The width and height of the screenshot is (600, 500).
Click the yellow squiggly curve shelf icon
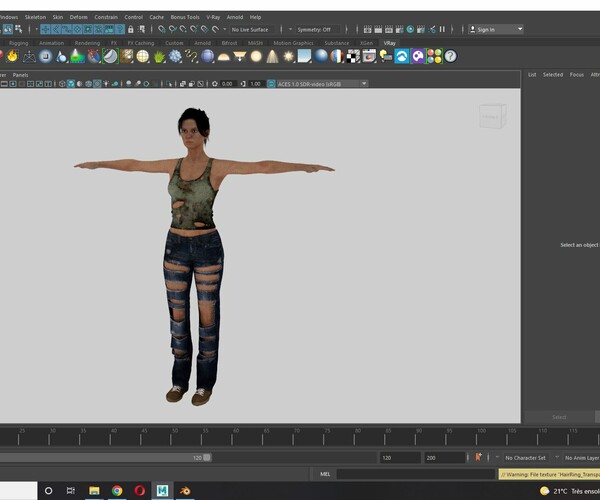click(191, 56)
